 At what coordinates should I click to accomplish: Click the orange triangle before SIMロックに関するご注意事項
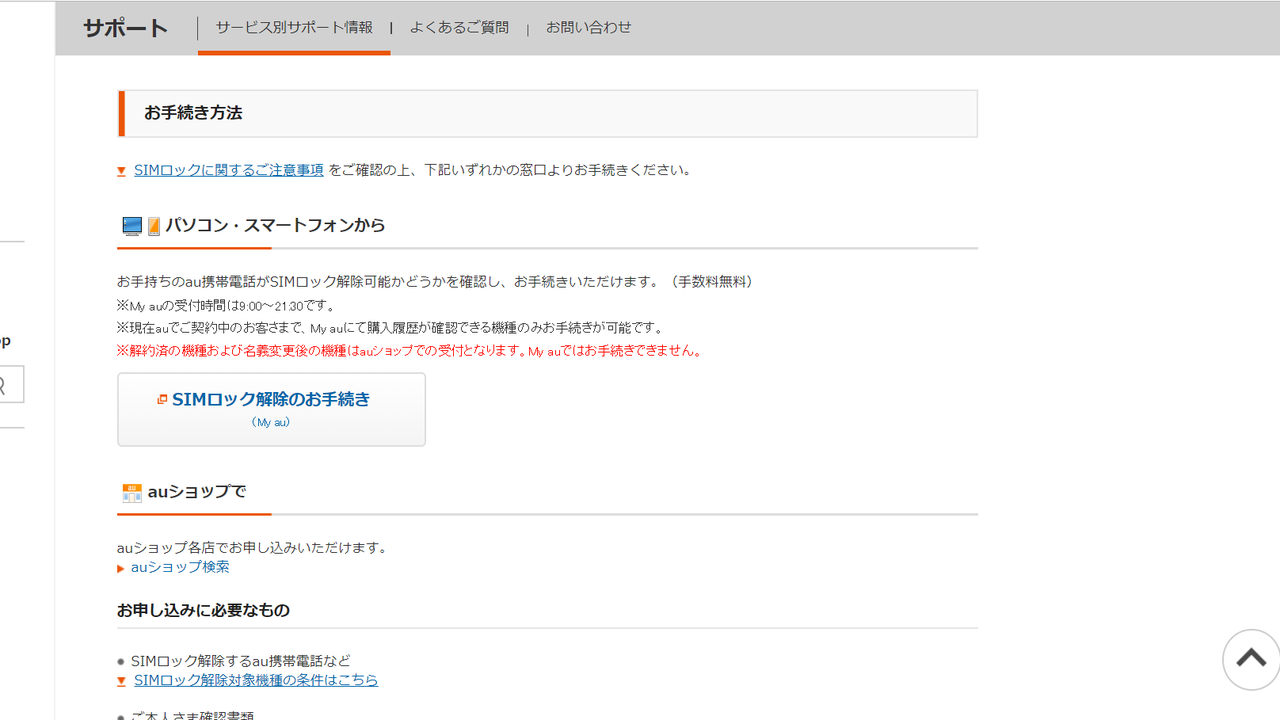[121, 171]
